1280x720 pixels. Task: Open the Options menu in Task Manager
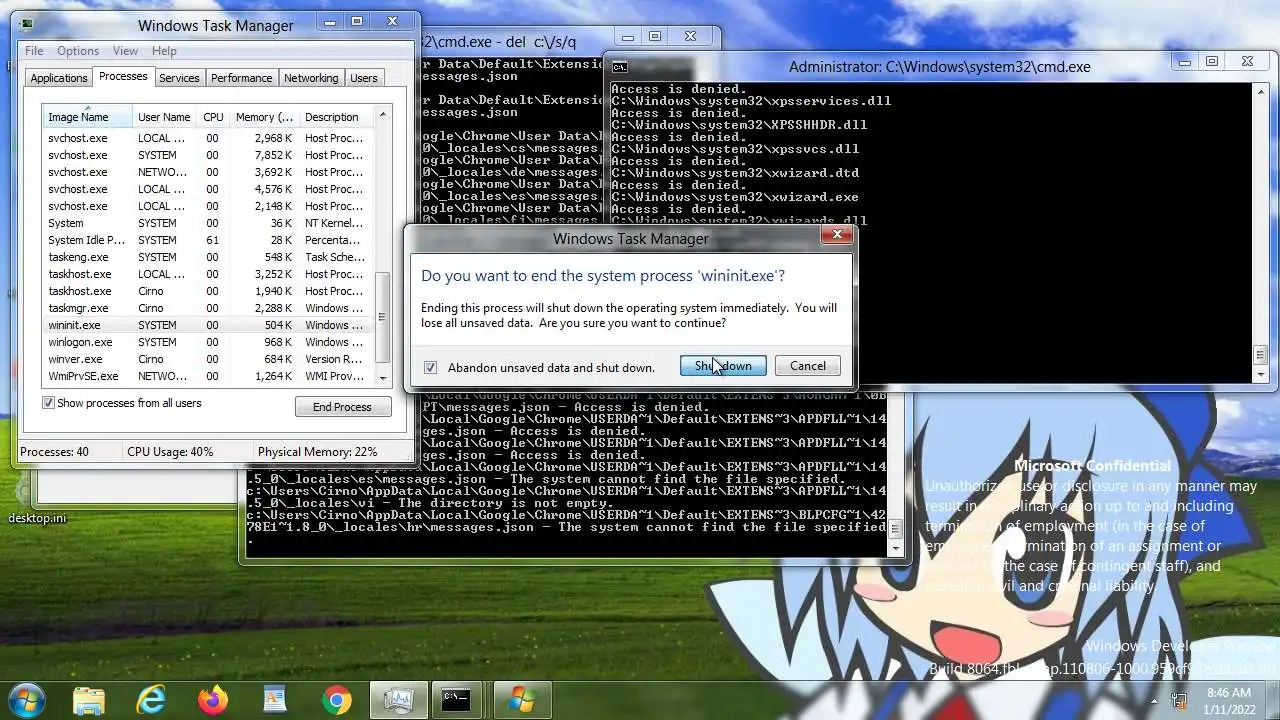point(78,51)
